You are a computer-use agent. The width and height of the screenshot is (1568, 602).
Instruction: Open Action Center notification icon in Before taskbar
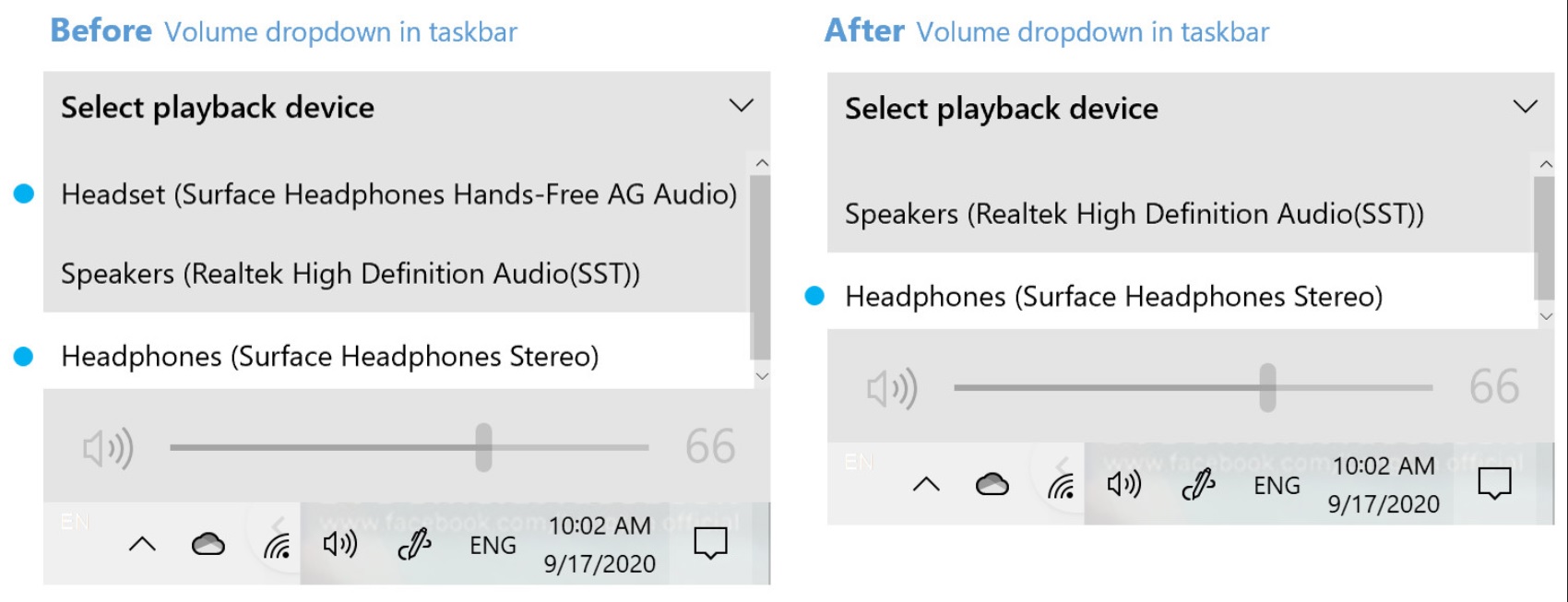710,544
